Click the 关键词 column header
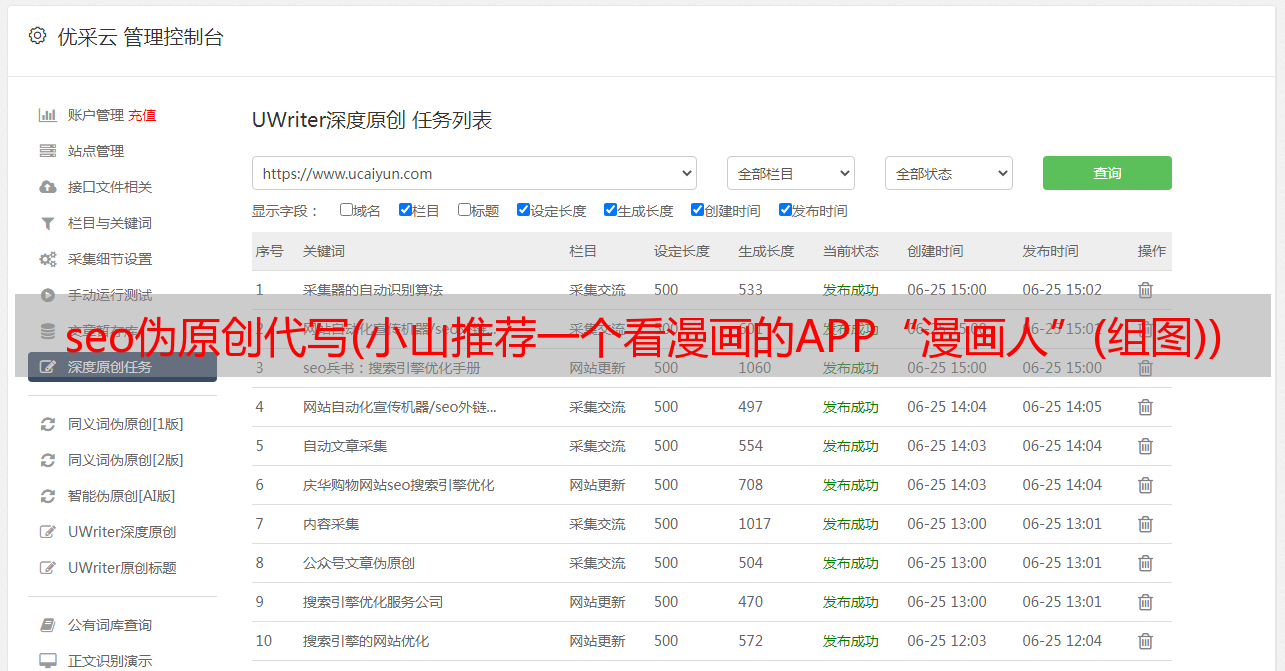 click(324, 251)
